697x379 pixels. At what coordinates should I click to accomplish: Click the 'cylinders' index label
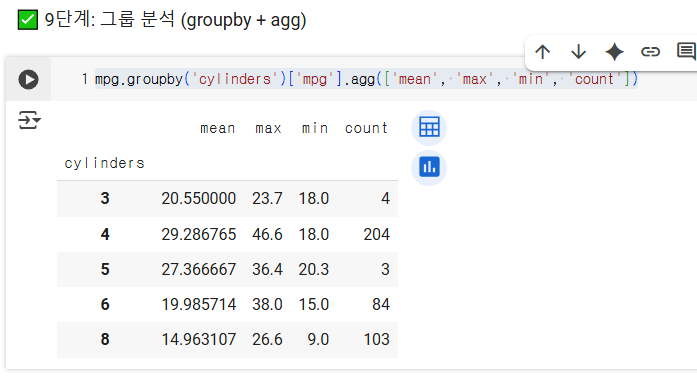[104, 164]
